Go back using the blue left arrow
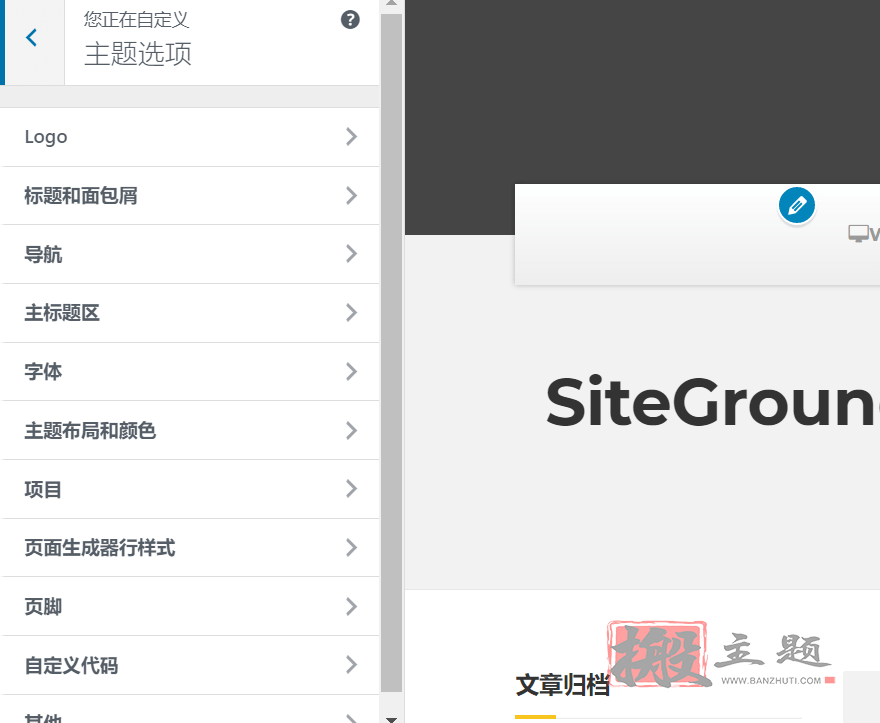Image resolution: width=880 pixels, height=723 pixels. click(x=31, y=38)
